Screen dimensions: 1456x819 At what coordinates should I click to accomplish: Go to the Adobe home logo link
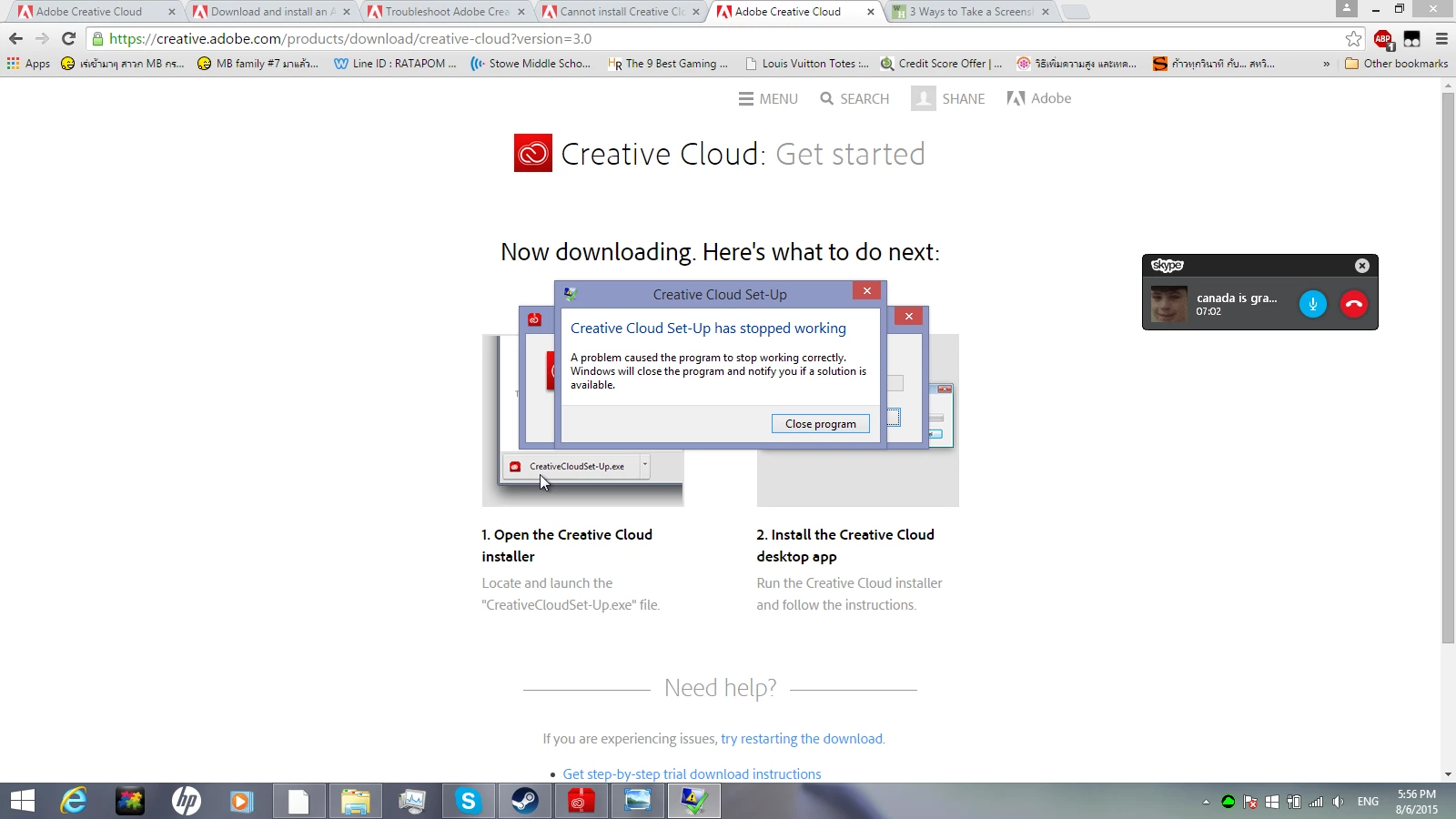pos(1039,98)
